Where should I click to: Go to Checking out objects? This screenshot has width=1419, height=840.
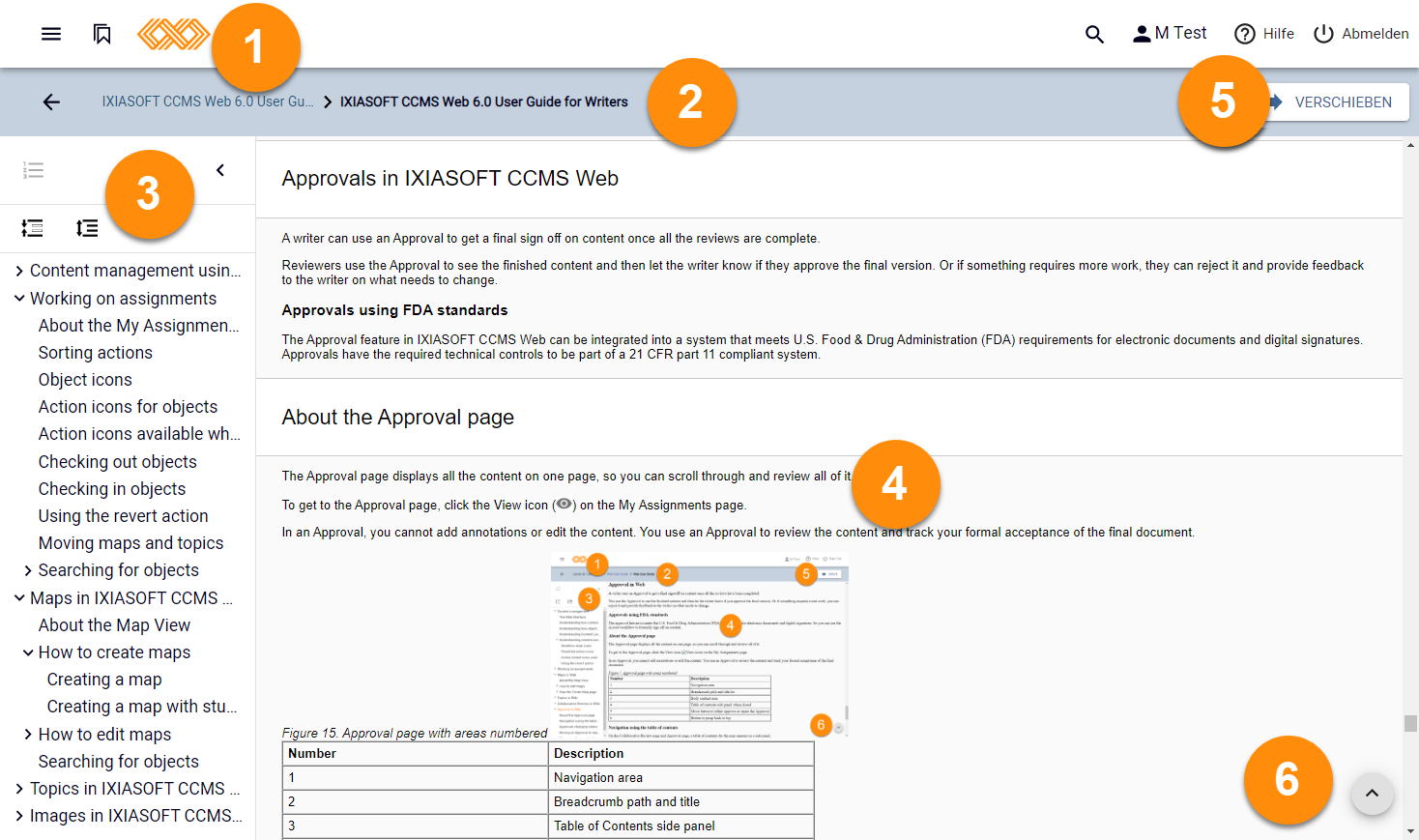pos(118,462)
